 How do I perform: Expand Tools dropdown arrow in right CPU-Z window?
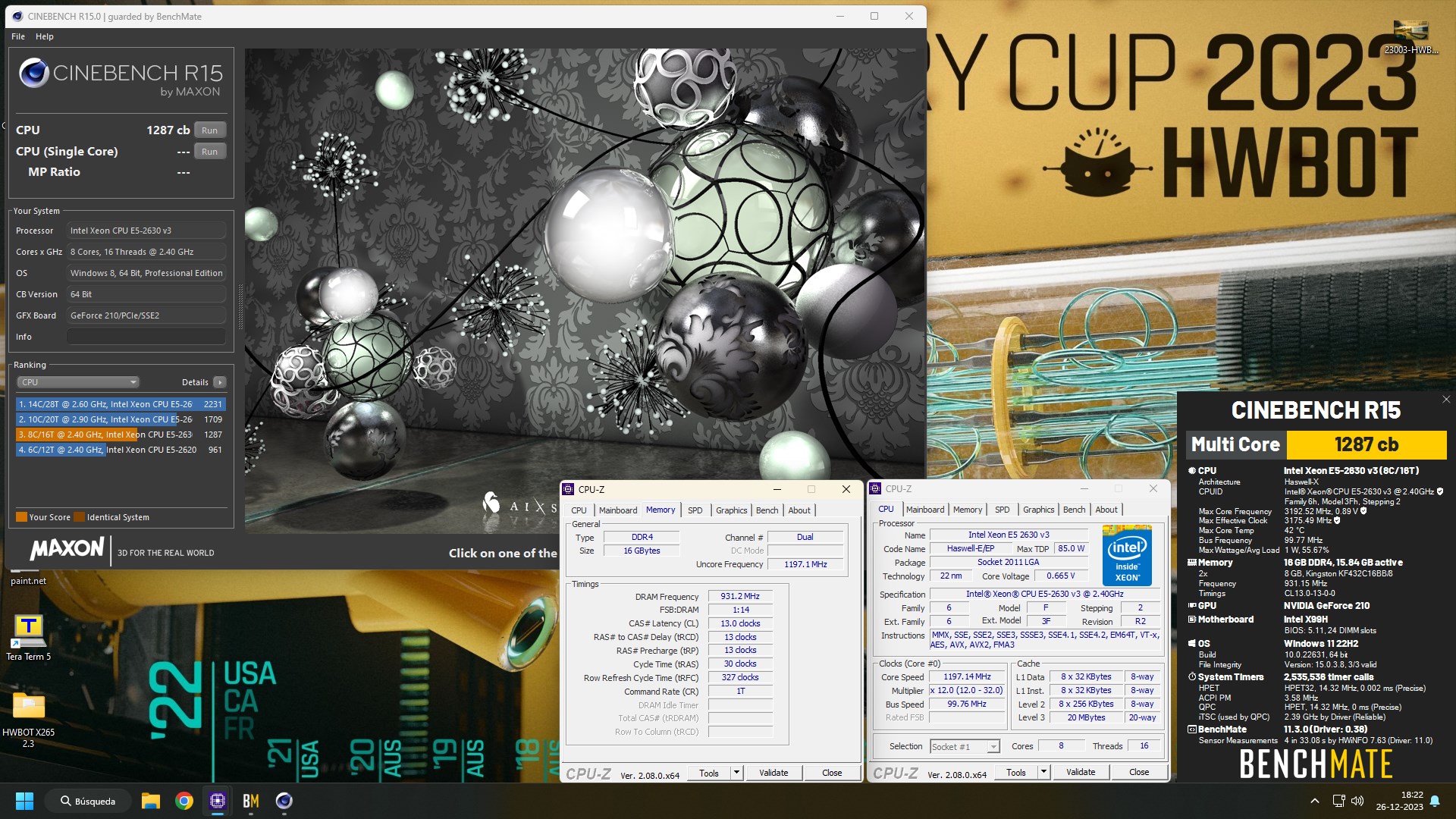[x=1043, y=772]
